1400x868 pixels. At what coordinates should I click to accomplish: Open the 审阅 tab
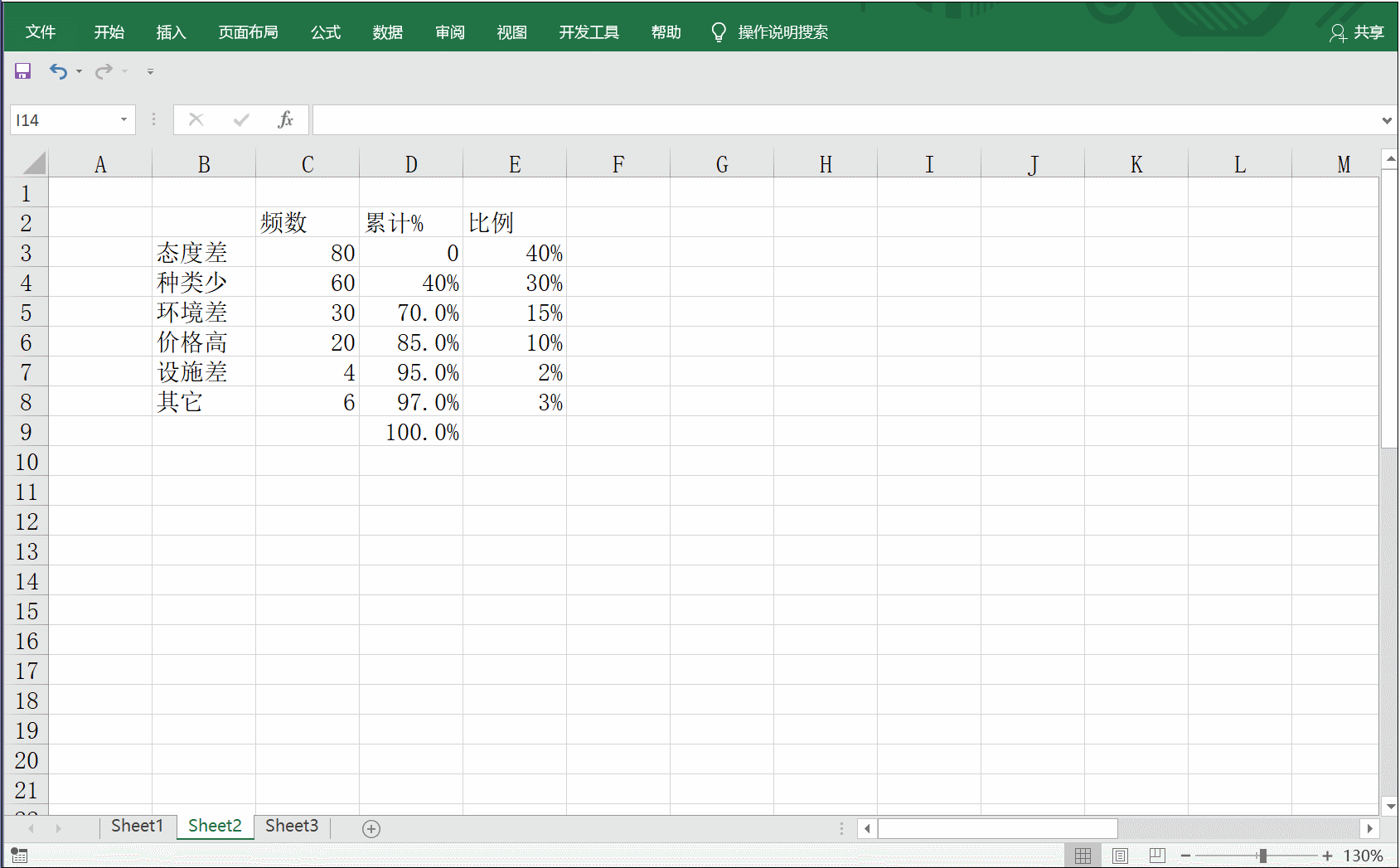450,32
